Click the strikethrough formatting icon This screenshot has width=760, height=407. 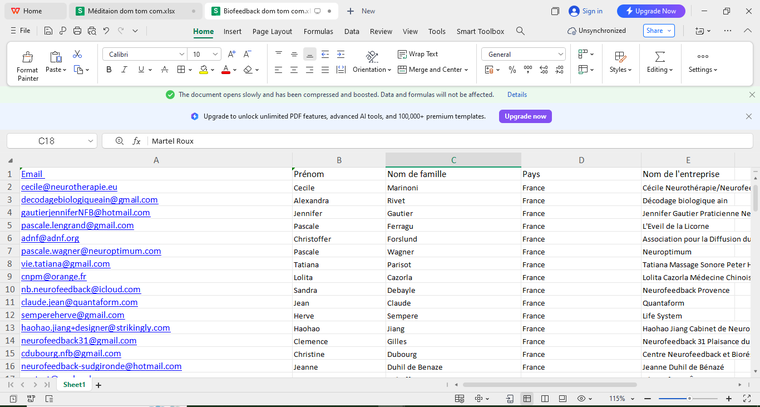tap(165, 70)
